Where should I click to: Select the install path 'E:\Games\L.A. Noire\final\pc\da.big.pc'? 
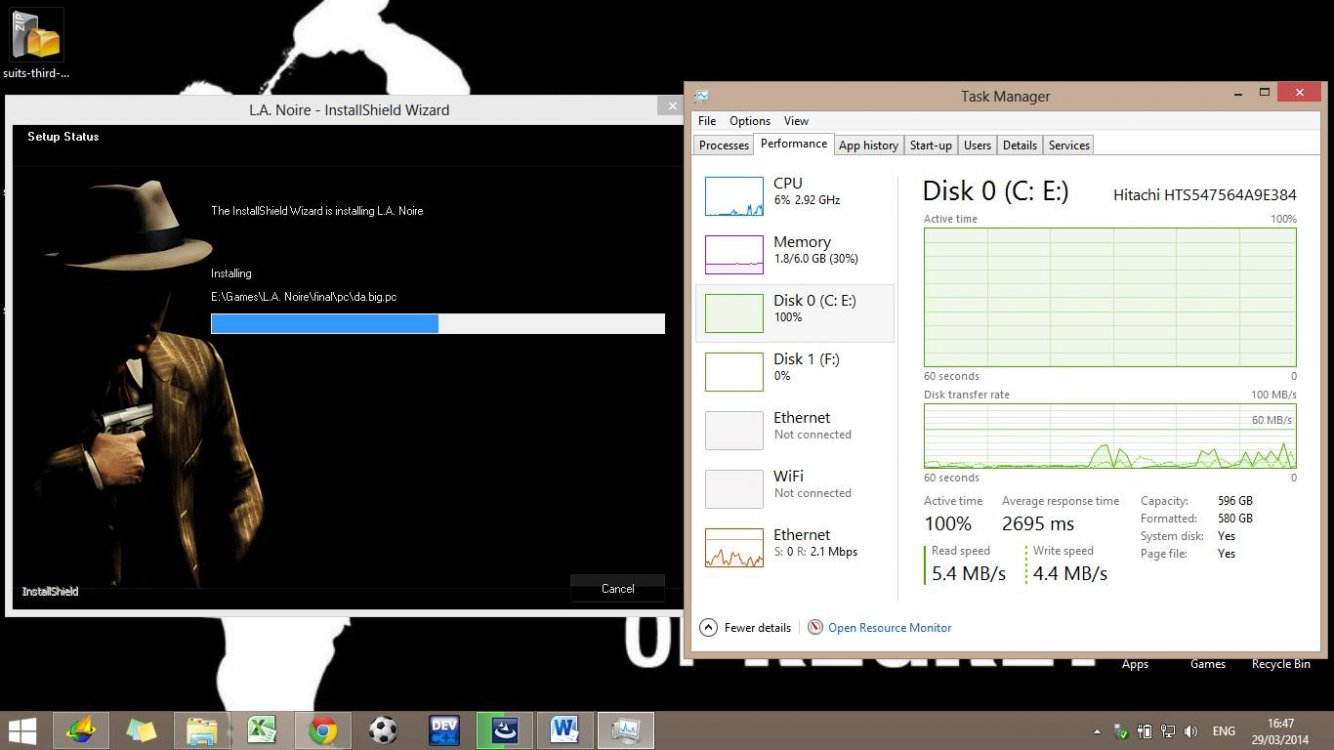point(304,297)
